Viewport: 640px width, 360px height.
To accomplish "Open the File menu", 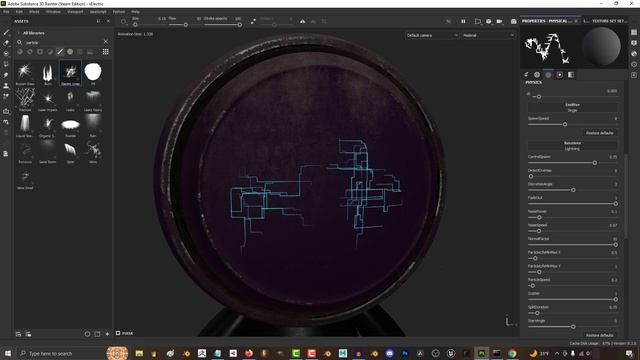I will [x=6, y=12].
